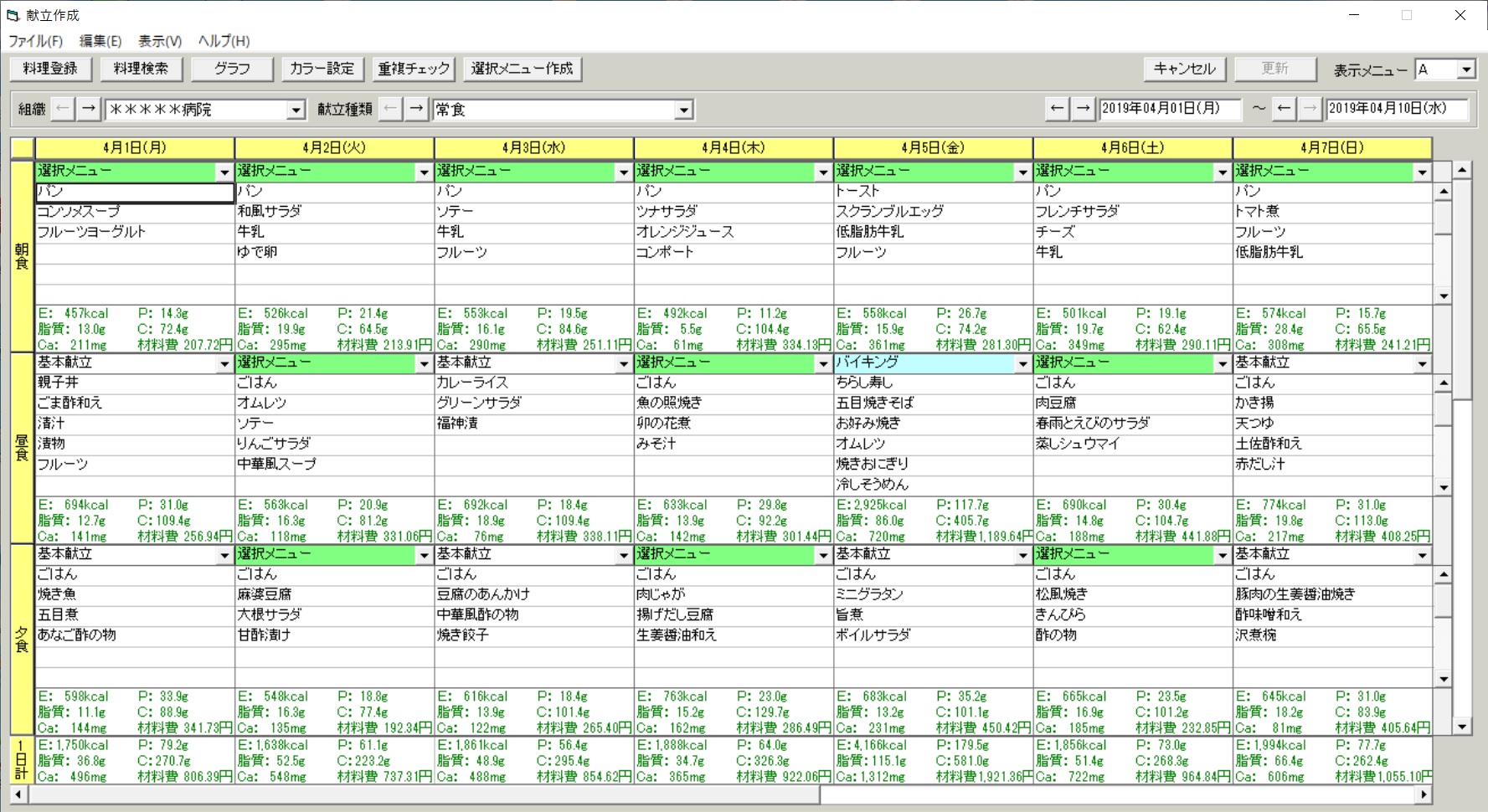Select フルーツヨーグルト cell
Viewport: 1488px width, 812px height.
click(135, 232)
